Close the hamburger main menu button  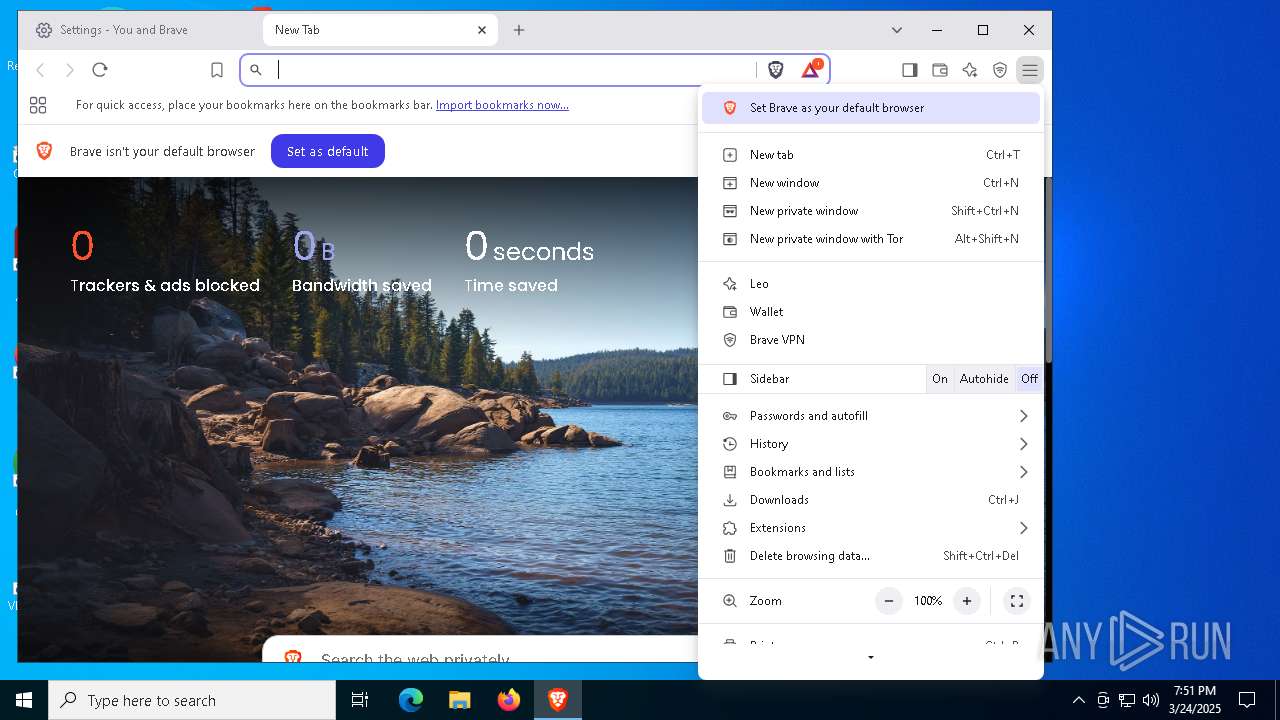[1029, 70]
